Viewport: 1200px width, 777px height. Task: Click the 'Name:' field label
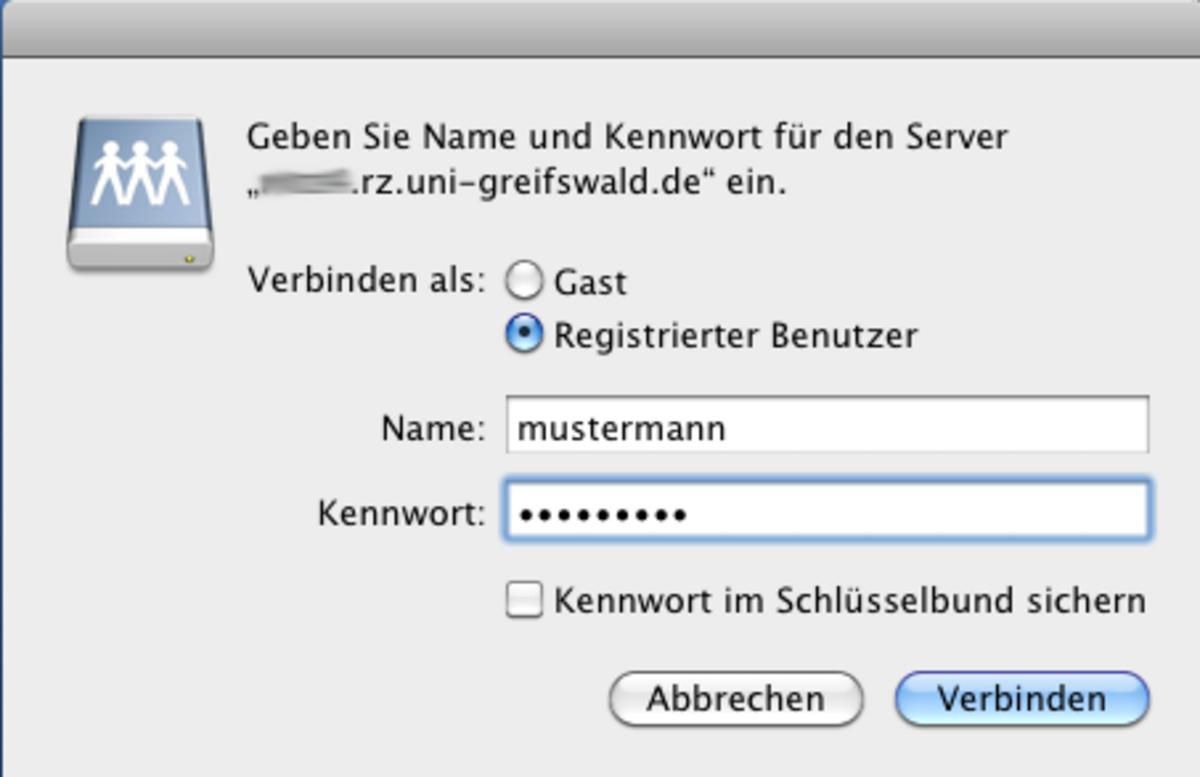[x=433, y=429]
